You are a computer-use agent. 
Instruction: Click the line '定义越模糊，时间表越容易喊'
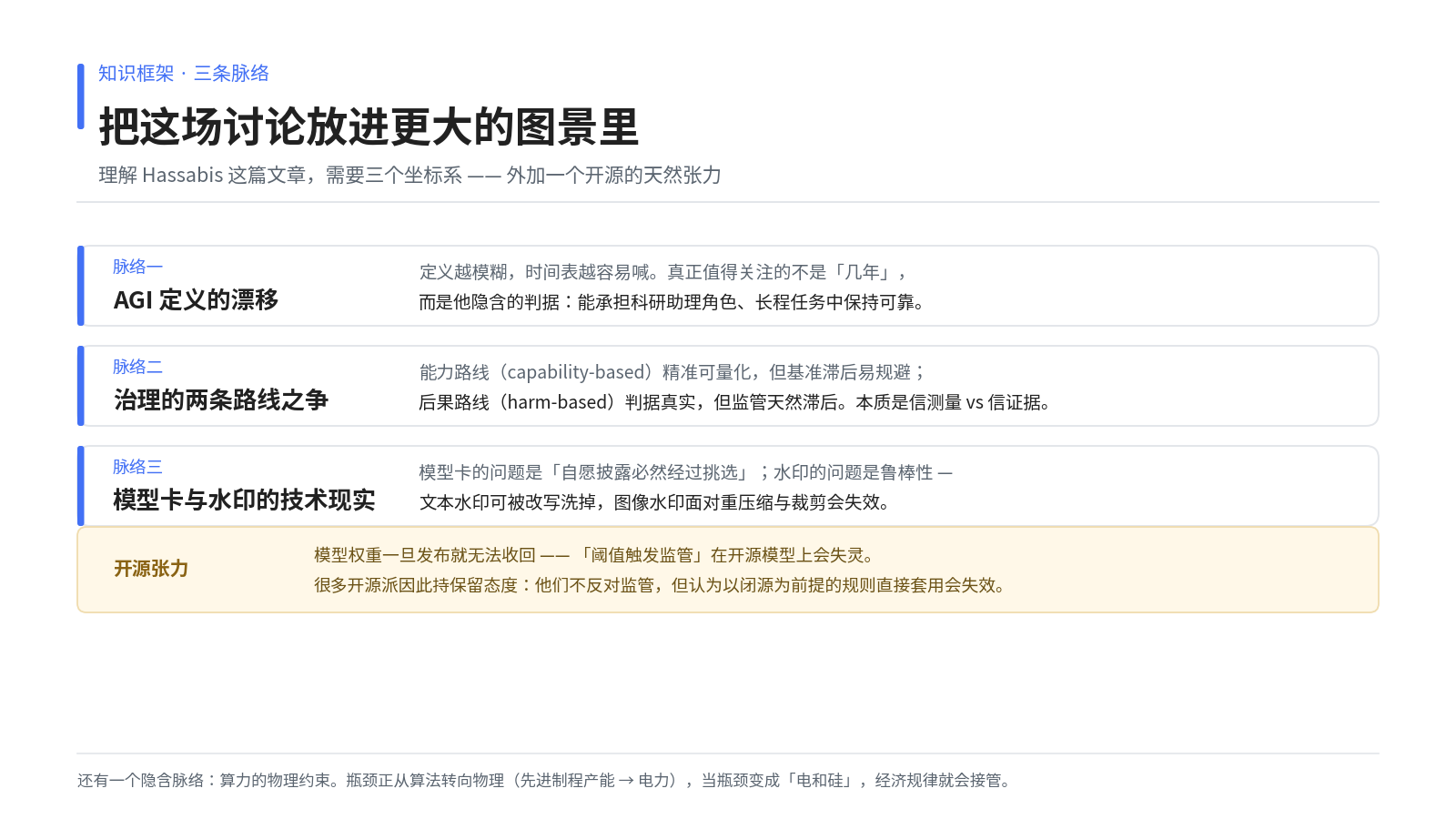663,272
